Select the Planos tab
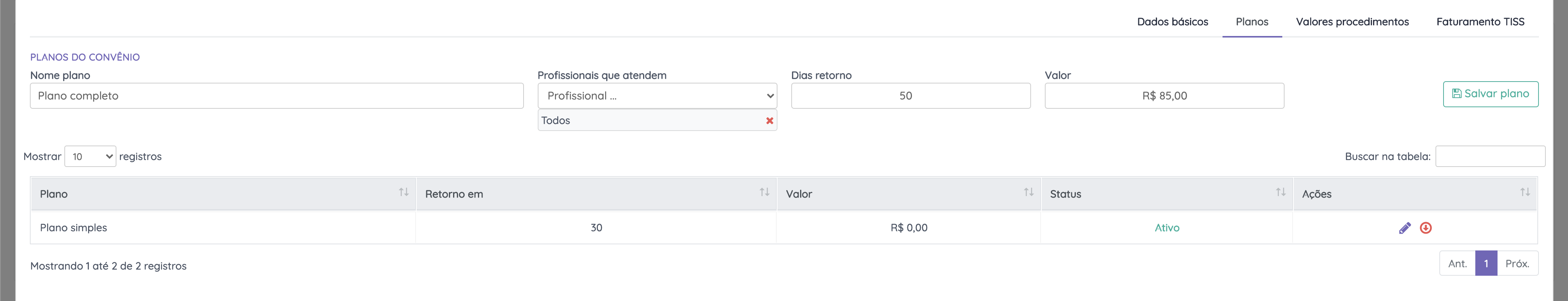 pos(1252,22)
